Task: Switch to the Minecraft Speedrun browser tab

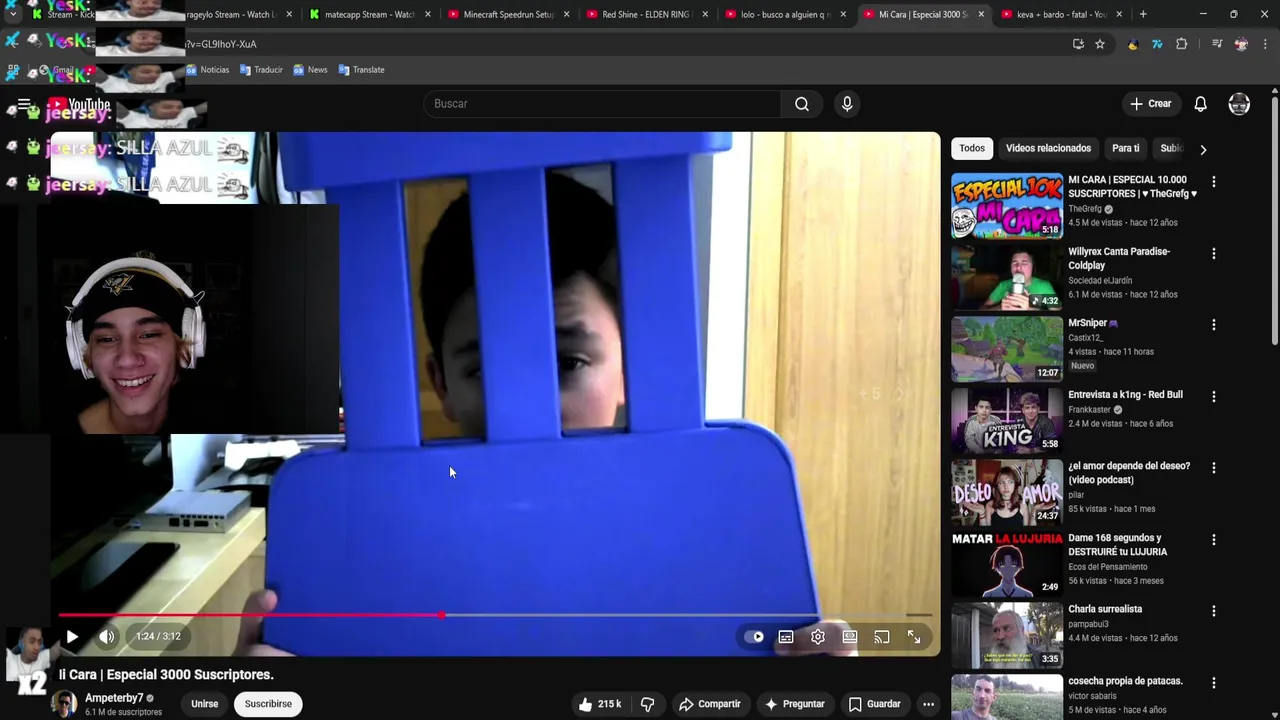Action: (x=508, y=14)
